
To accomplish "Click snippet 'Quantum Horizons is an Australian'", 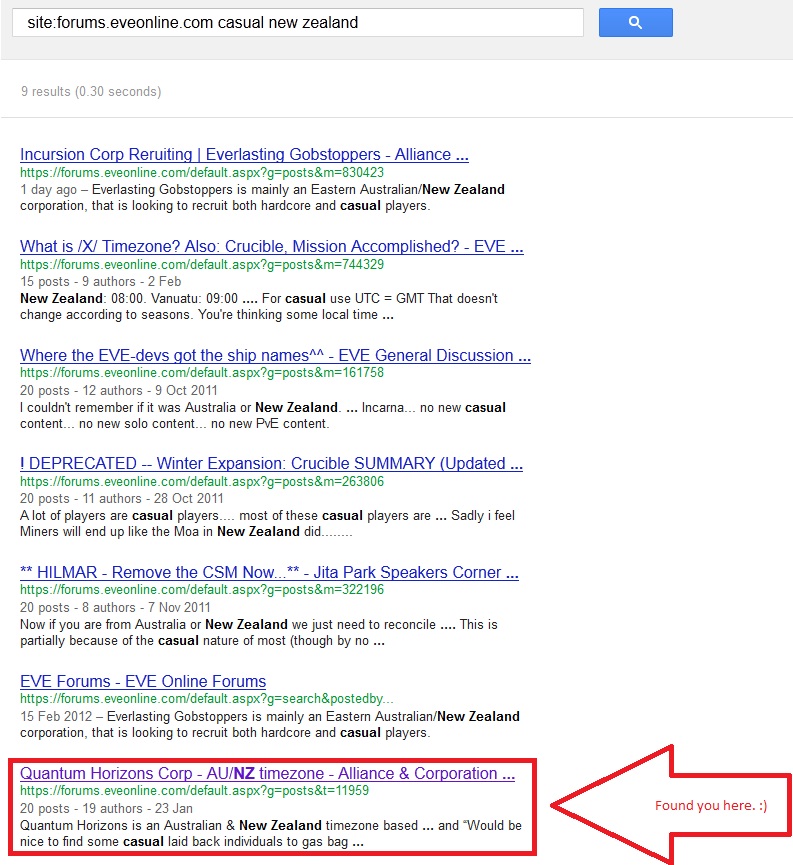I will (x=271, y=834).
